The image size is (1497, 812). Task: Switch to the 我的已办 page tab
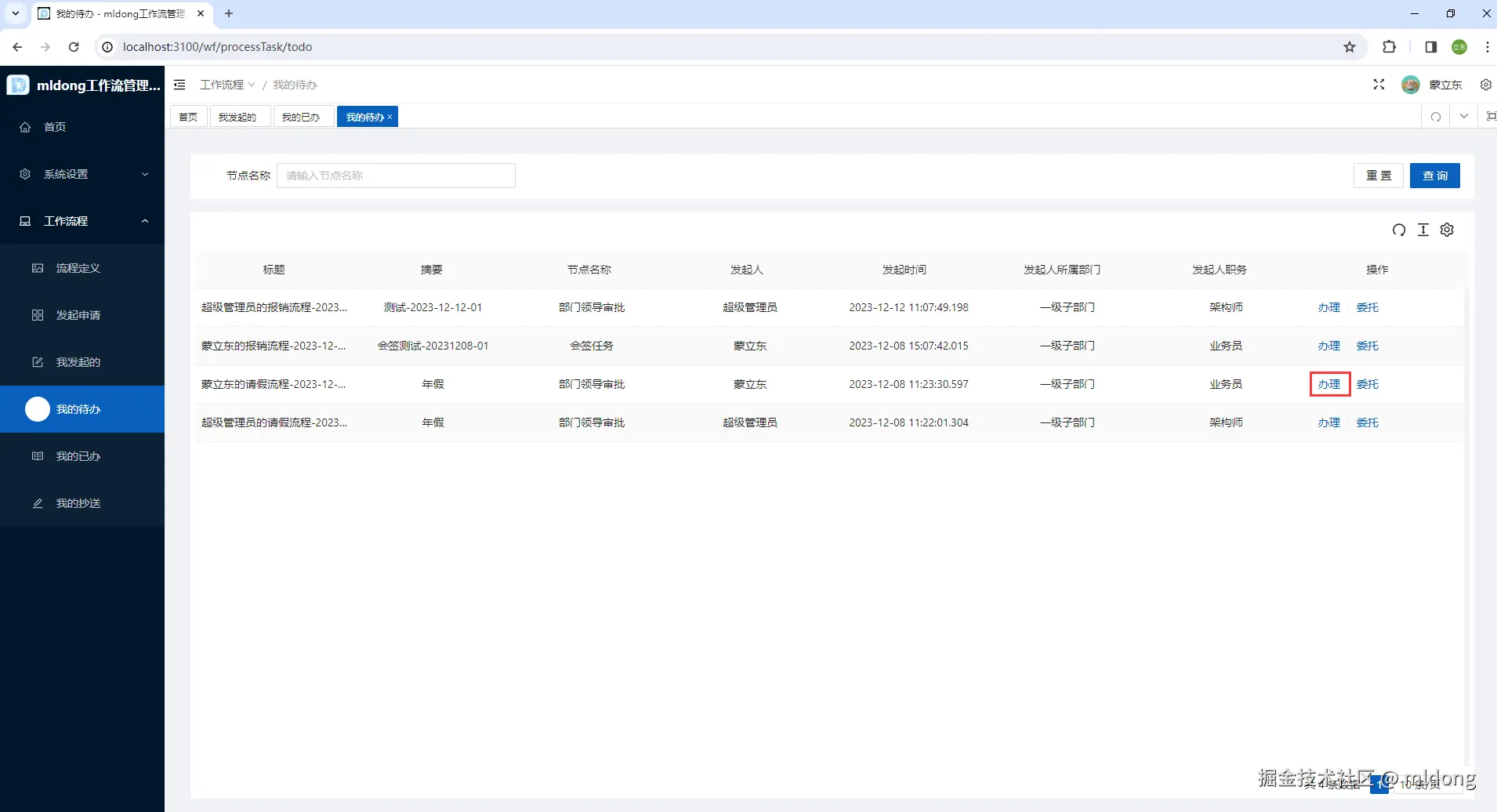click(x=302, y=117)
